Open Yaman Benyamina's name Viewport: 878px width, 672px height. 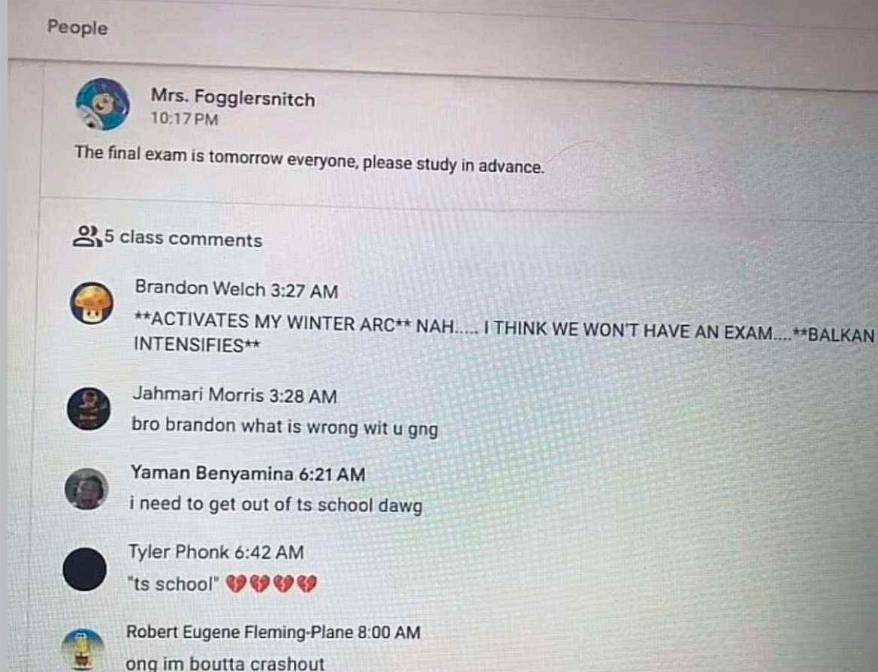tap(212, 473)
